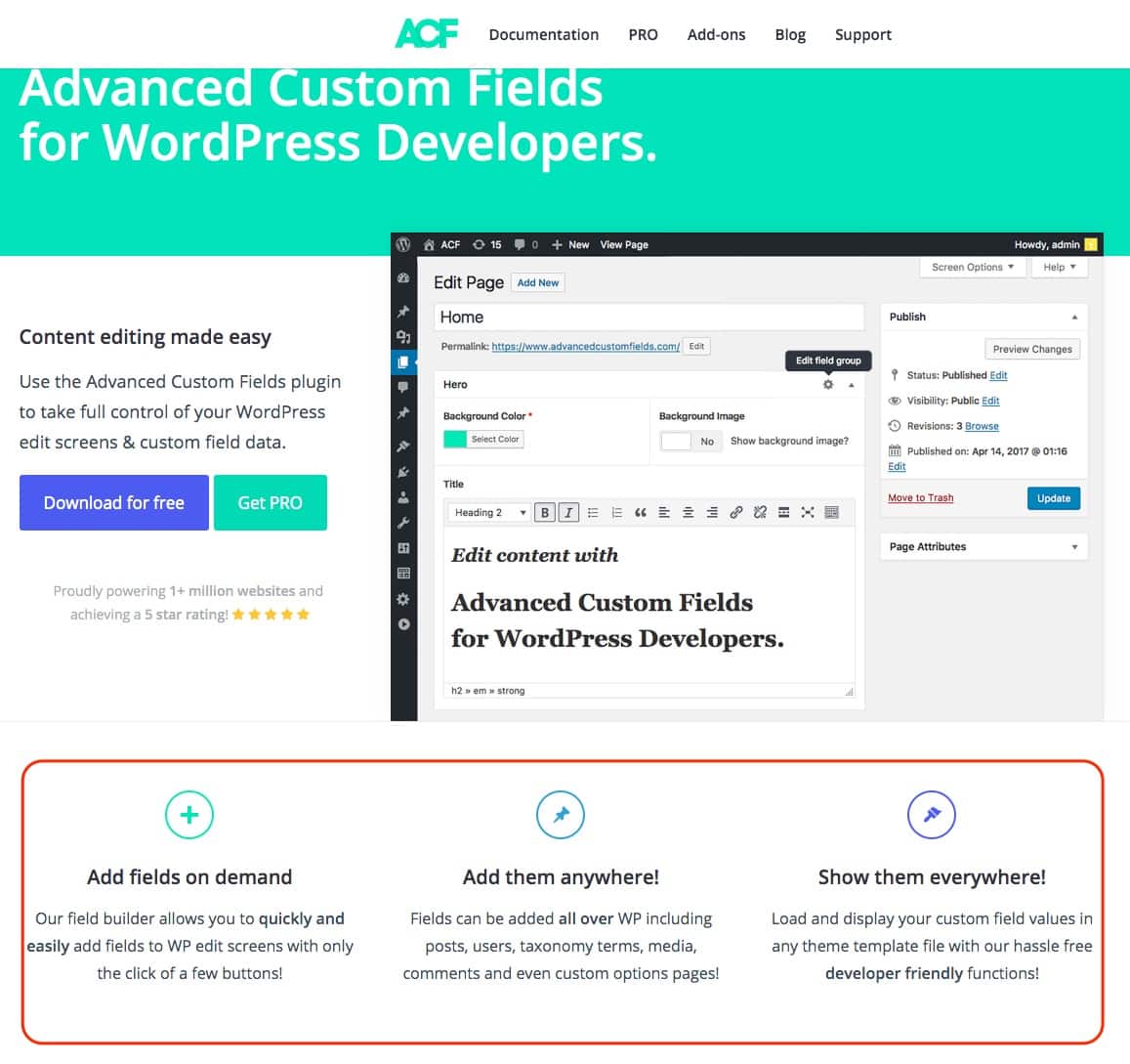Click Preview Changes button

point(1032,349)
